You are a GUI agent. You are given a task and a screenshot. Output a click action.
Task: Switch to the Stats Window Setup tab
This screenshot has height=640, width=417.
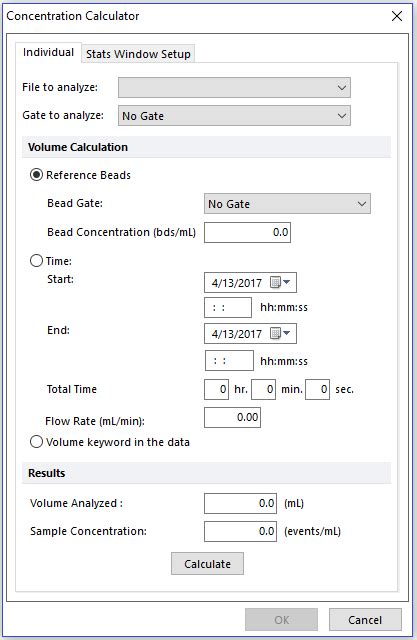point(138,54)
